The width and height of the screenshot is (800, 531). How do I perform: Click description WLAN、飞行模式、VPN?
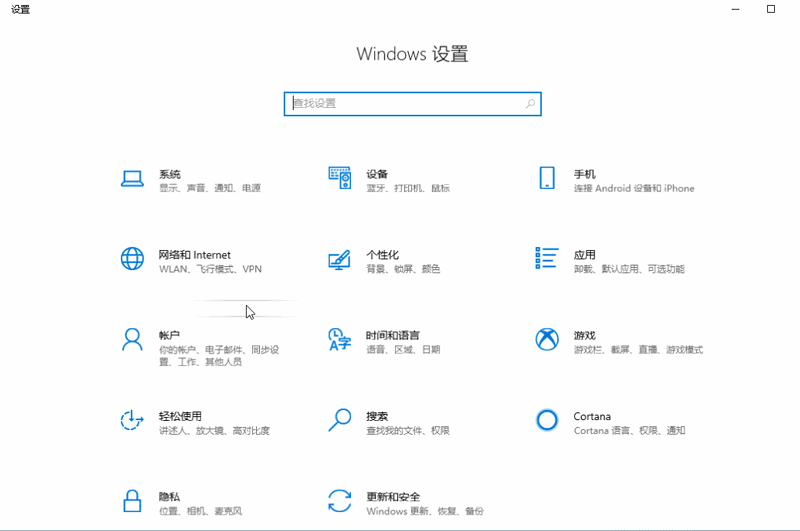point(210,269)
